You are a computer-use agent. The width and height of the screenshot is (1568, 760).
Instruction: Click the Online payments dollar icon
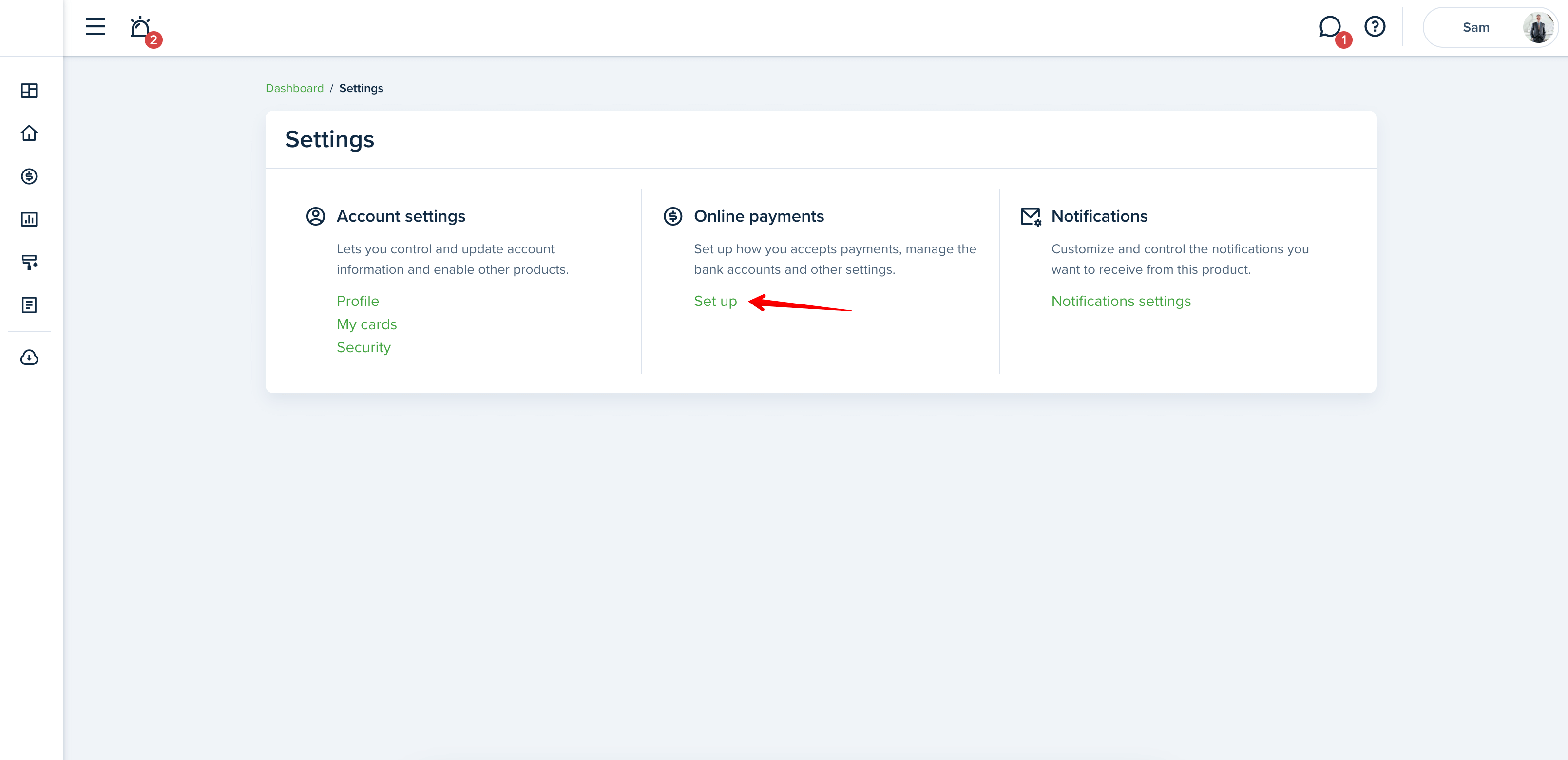pyautogui.click(x=672, y=216)
